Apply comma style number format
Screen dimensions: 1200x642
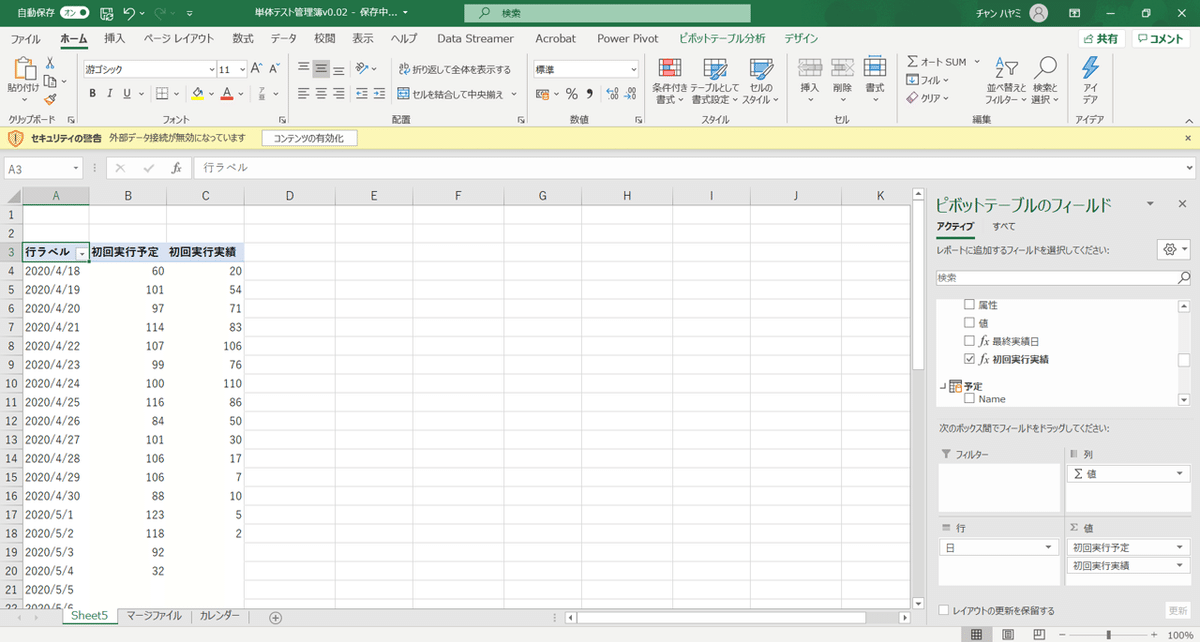point(590,94)
